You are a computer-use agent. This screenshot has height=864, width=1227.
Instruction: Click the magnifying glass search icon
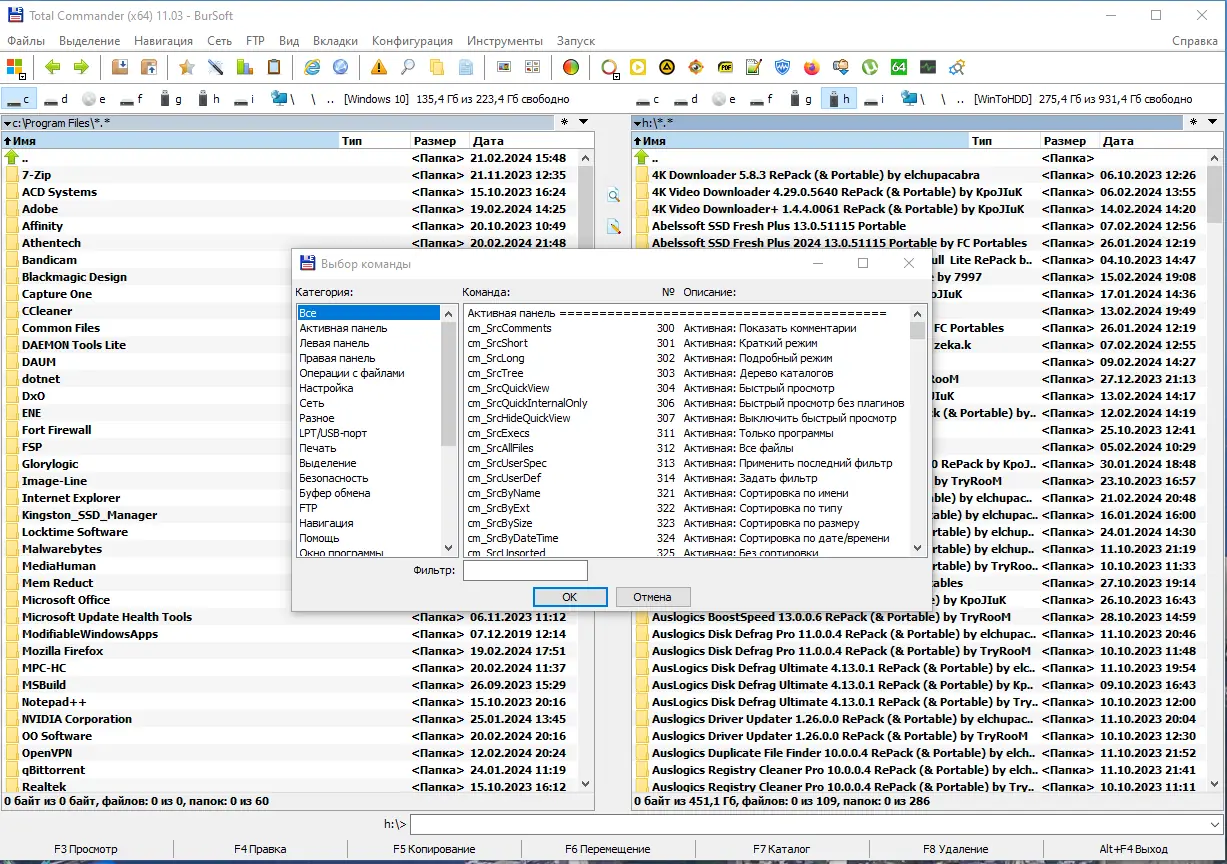tap(407, 67)
